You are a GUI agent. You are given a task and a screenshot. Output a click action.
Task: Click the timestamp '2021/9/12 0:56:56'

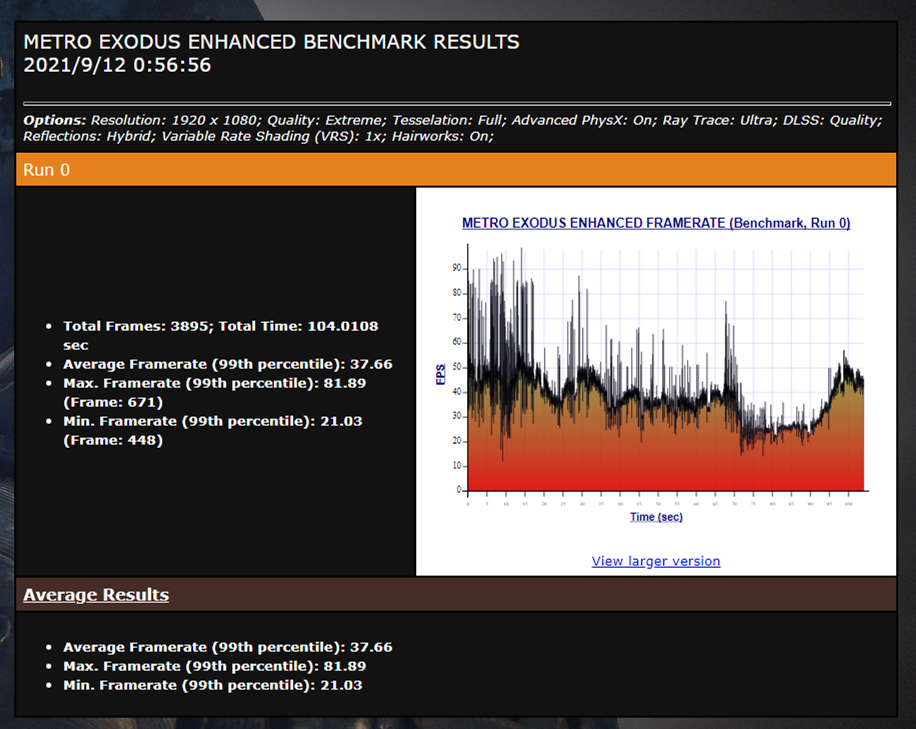[x=117, y=65]
